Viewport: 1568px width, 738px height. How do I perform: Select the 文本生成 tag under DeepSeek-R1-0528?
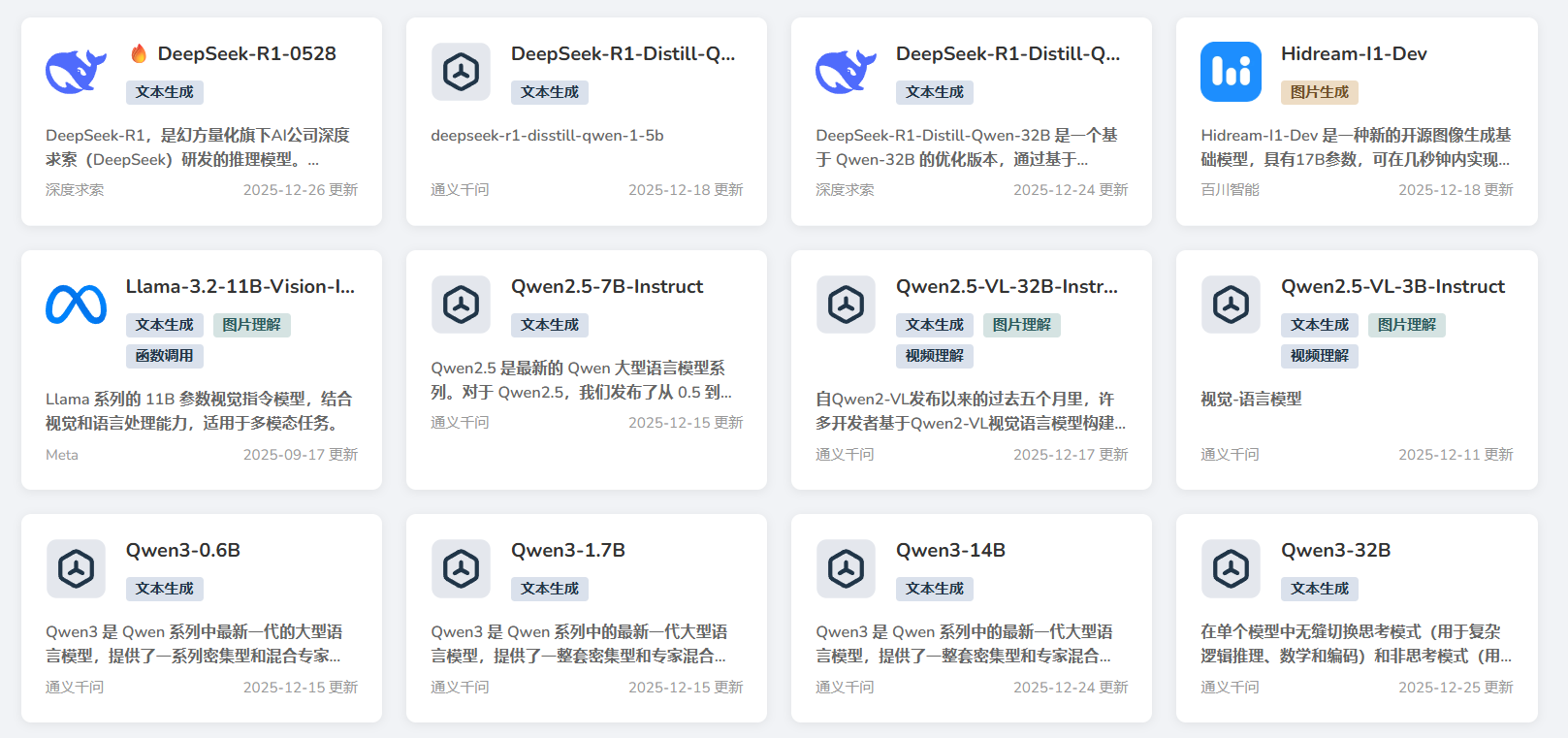pyautogui.click(x=165, y=92)
